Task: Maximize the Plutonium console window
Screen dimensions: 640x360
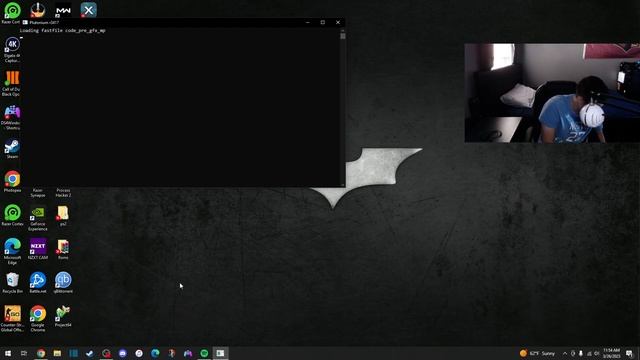Action: 323,22
